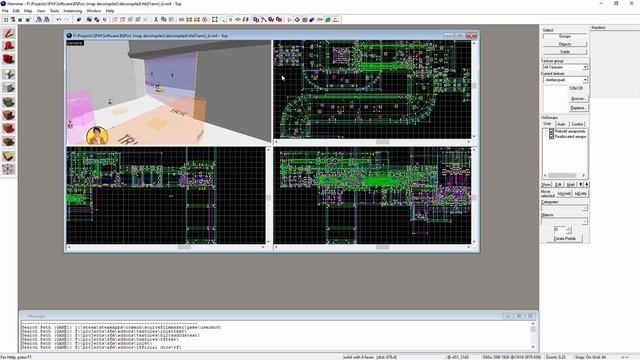Screen dimensions: 640x360
Task: Click the Paste toolbar icon
Action: (x=171, y=20)
